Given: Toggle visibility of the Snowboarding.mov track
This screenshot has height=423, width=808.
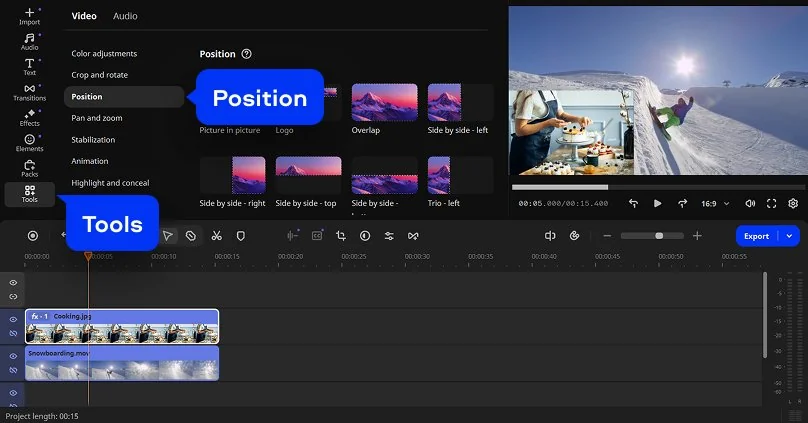Looking at the screenshot, I should [13, 356].
